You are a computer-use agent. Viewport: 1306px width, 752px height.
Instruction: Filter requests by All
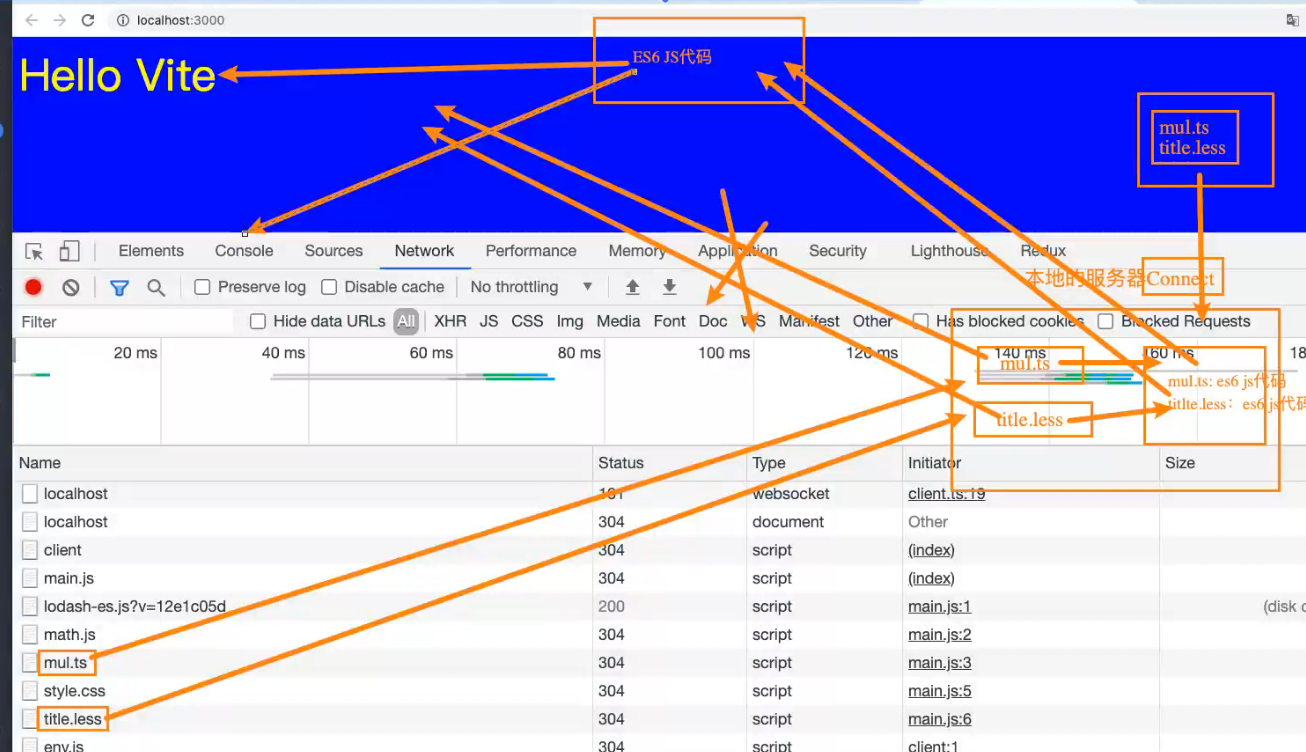(406, 321)
